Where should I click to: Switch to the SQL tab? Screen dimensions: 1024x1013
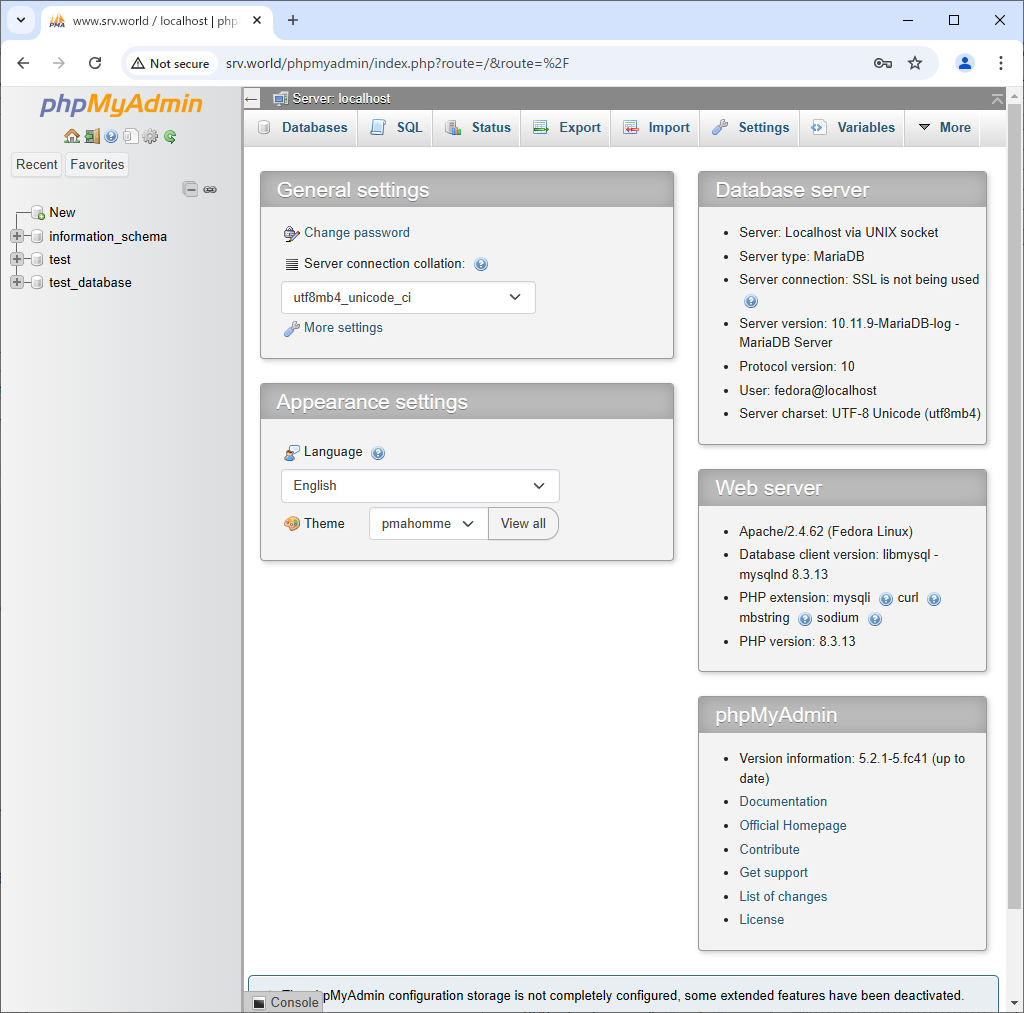click(x=396, y=128)
